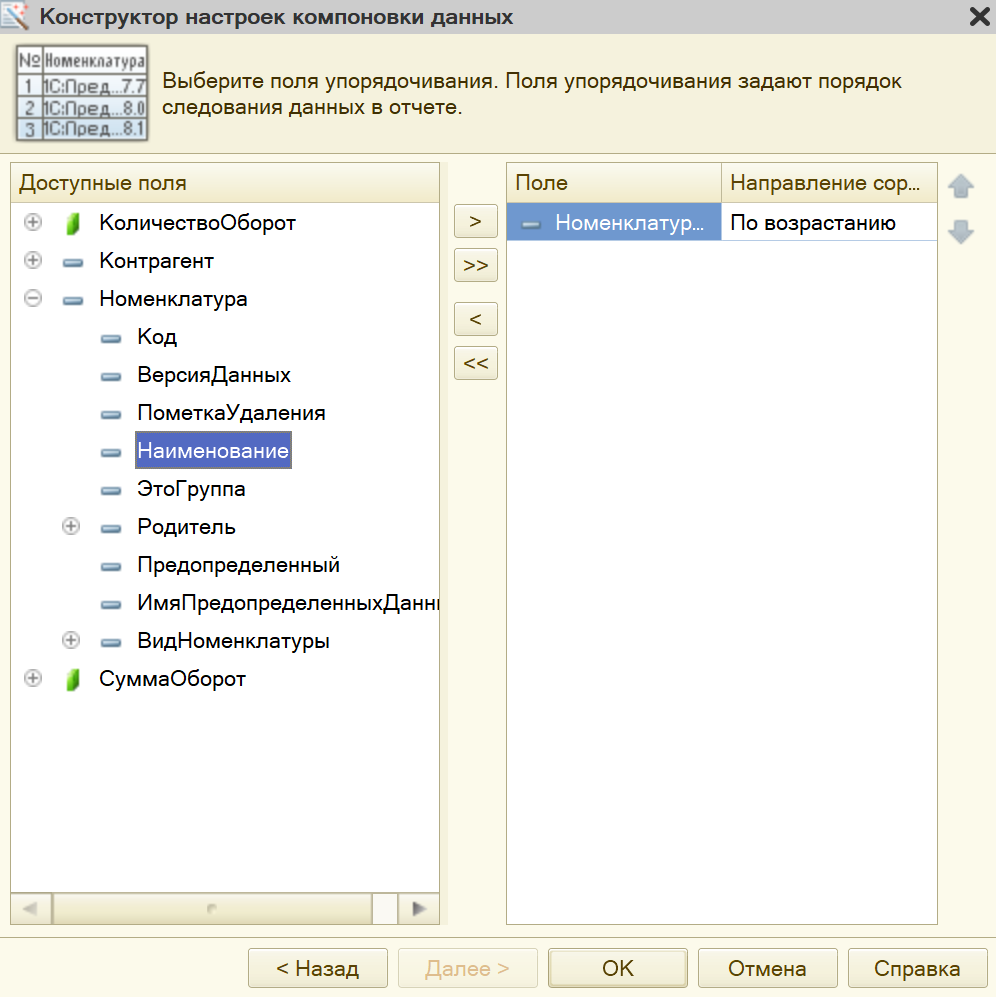This screenshot has height=997, width=996.
Task: Expand the Контрагент field node
Action: click(32, 260)
